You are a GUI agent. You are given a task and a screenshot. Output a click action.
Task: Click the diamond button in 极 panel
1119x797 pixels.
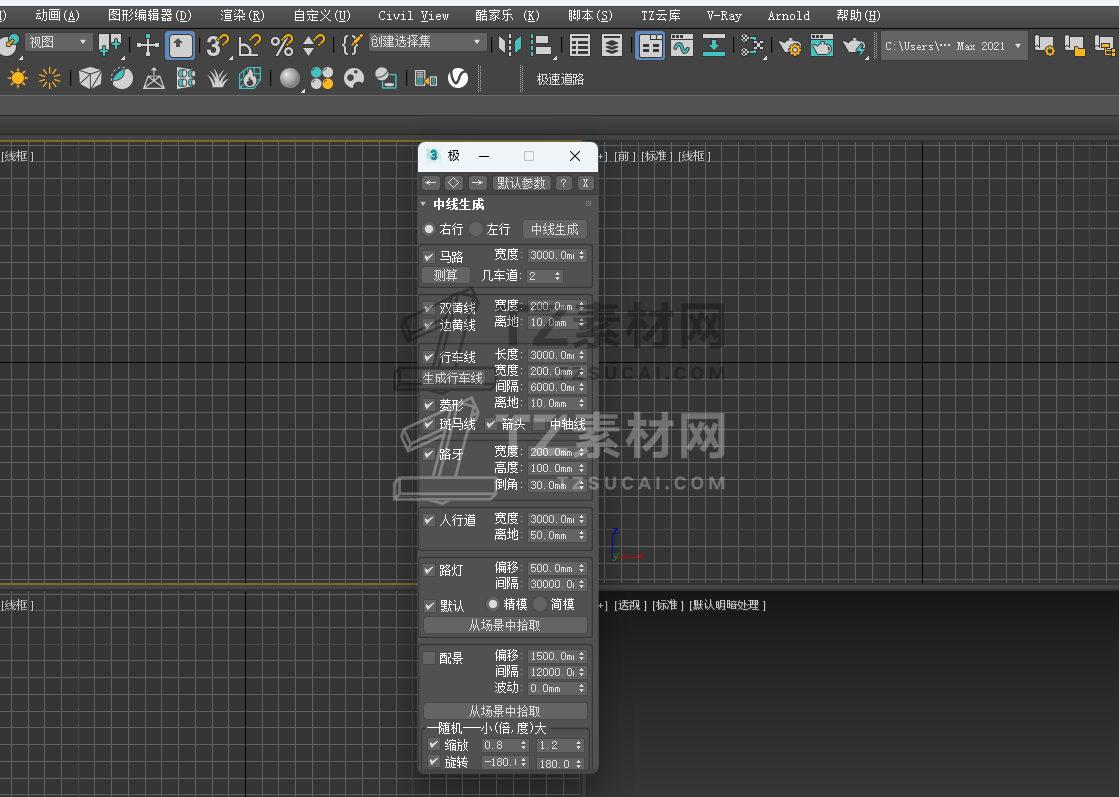(453, 183)
